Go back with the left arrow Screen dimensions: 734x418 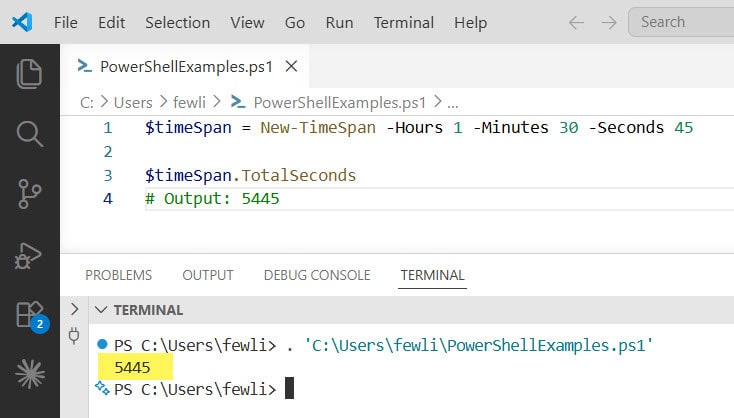point(576,22)
